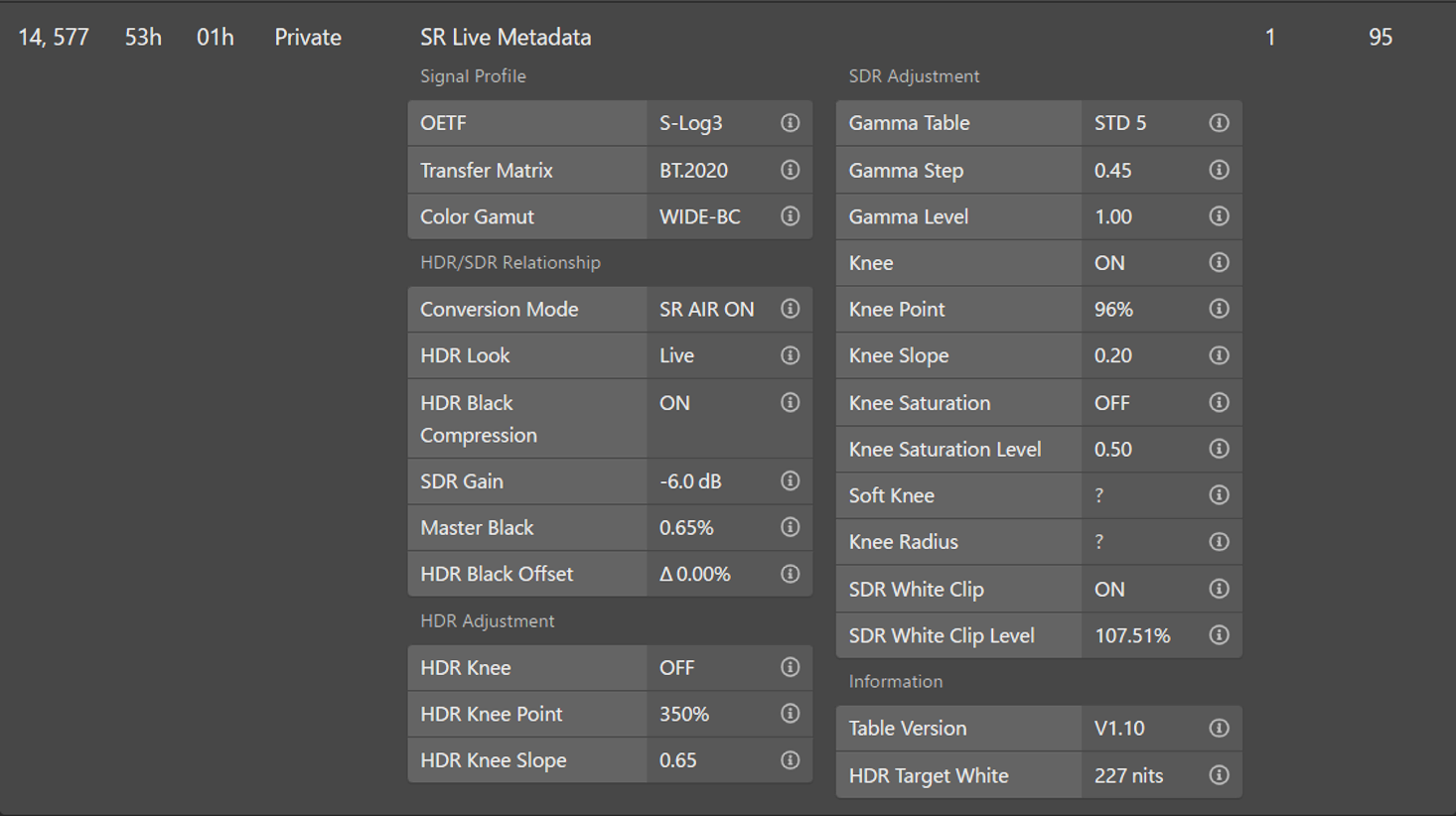Select the SDR Adjustment section heading
The image size is (1456, 816).
tap(914, 76)
